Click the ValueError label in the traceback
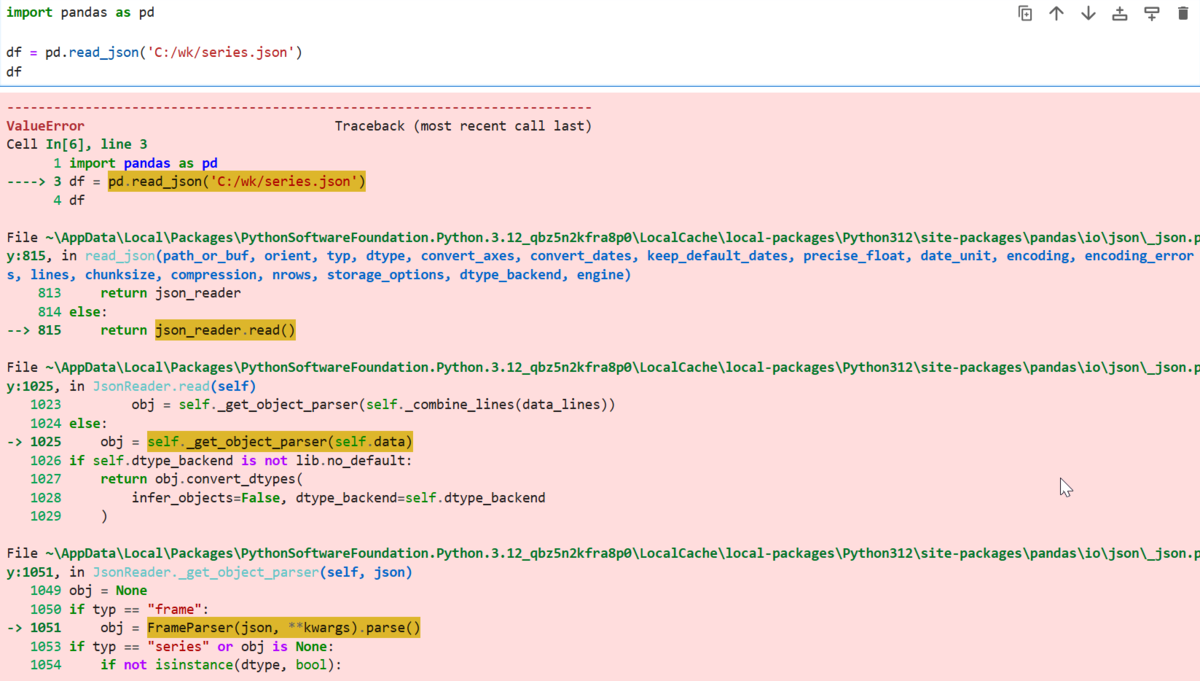 45,126
